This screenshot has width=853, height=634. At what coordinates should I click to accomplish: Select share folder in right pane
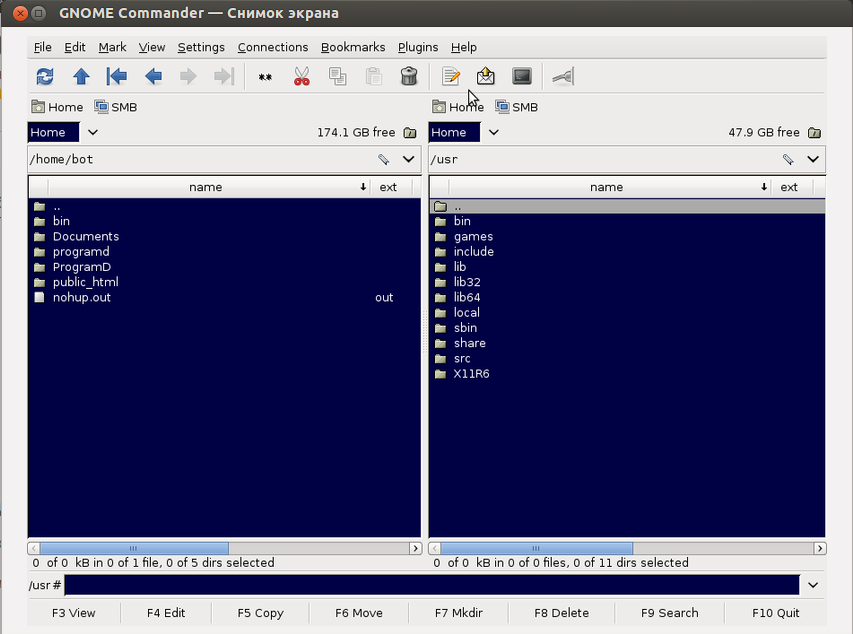(x=627, y=343)
